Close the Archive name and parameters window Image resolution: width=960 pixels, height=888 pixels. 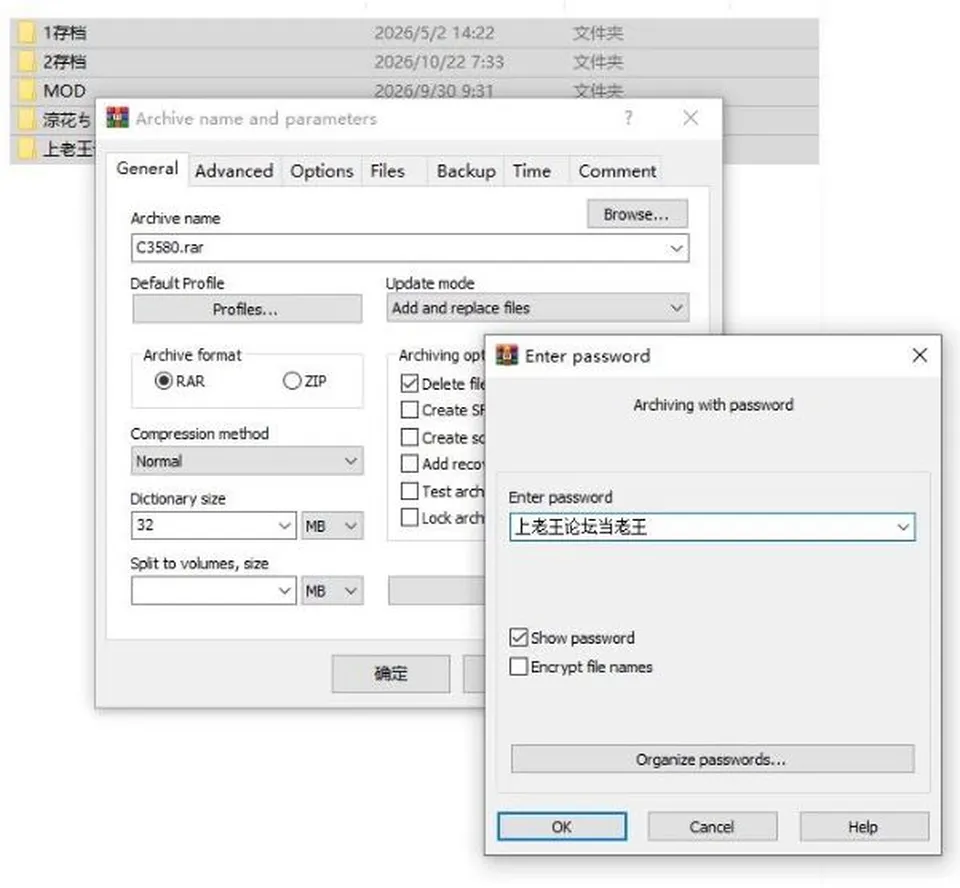click(x=691, y=118)
